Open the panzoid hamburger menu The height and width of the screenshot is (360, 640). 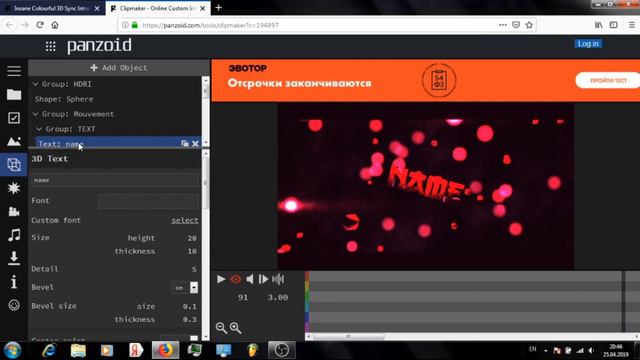(14, 71)
